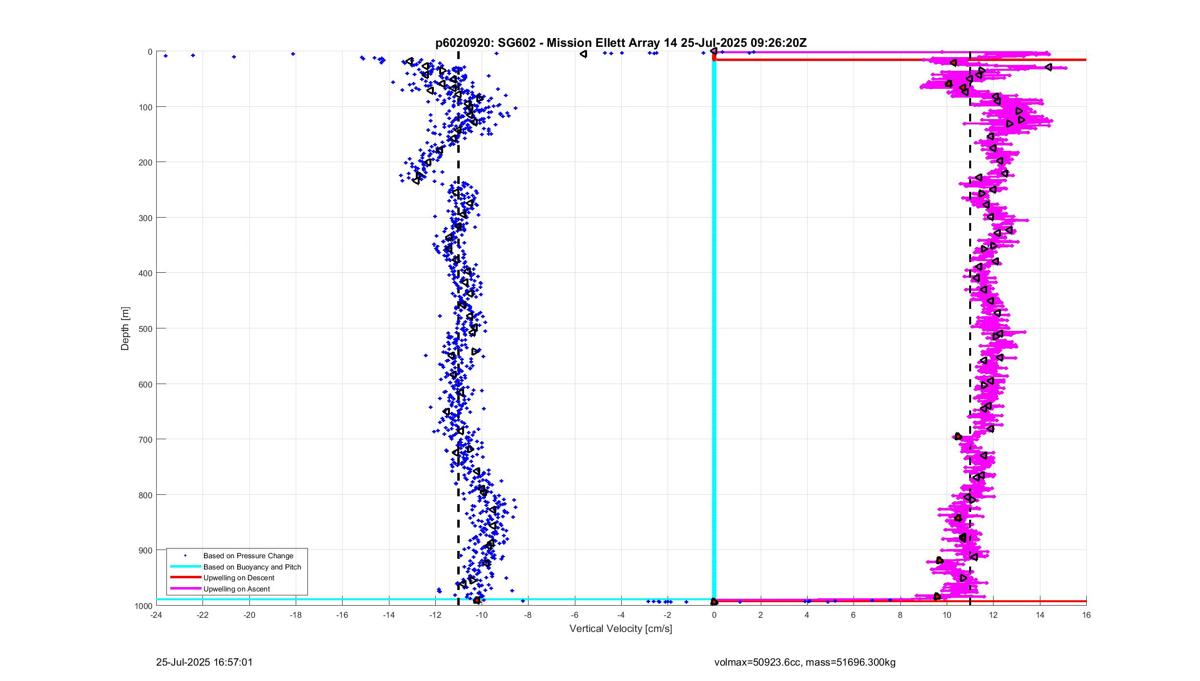
Task: Click the magenta line sample in legend
Action: click(184, 590)
